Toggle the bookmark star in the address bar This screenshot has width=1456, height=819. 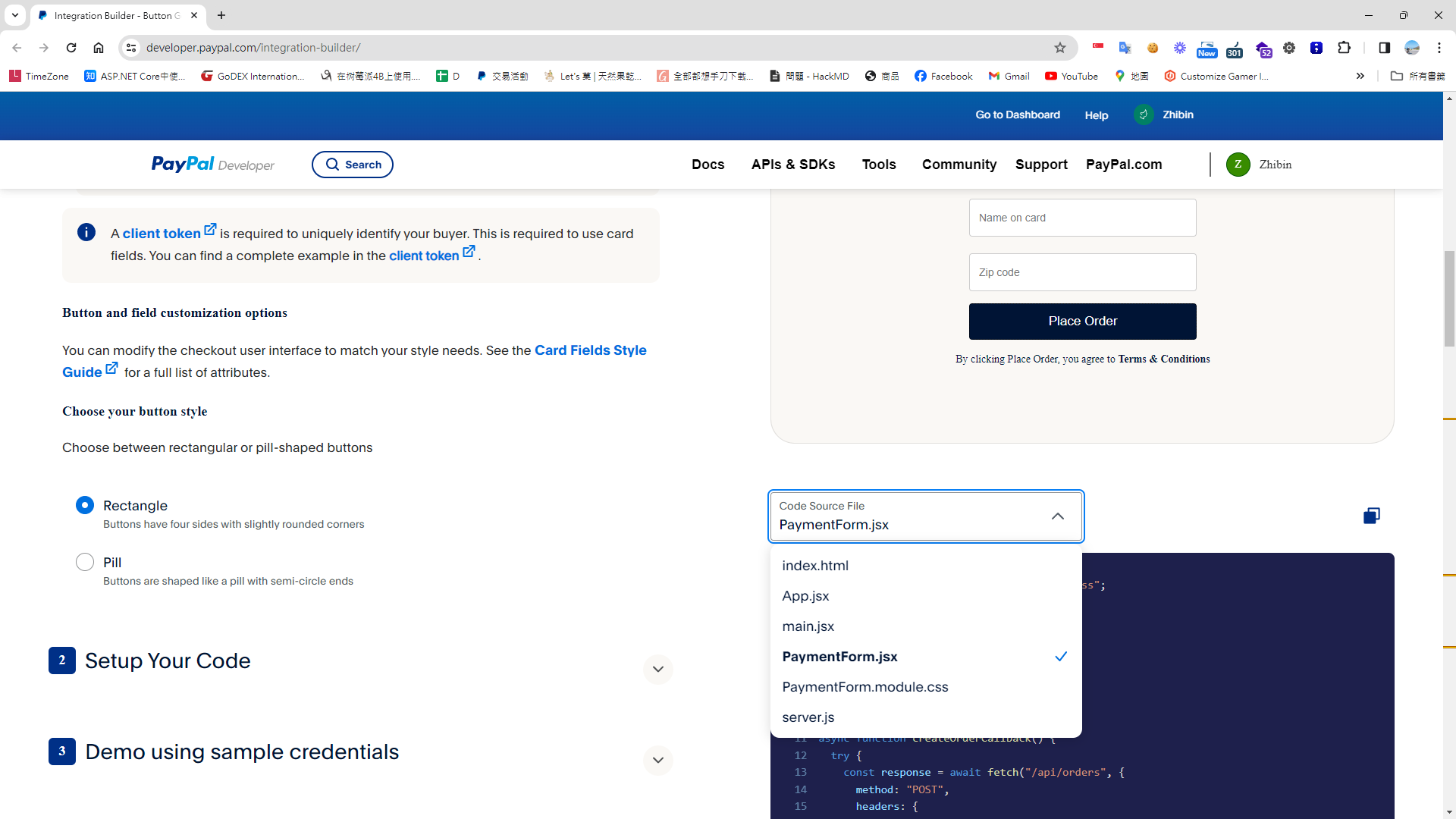[1059, 47]
